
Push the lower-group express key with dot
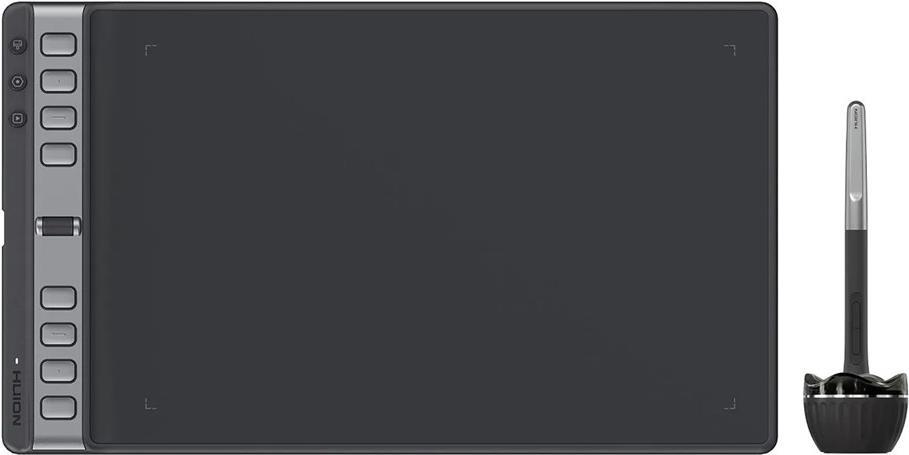point(58,371)
